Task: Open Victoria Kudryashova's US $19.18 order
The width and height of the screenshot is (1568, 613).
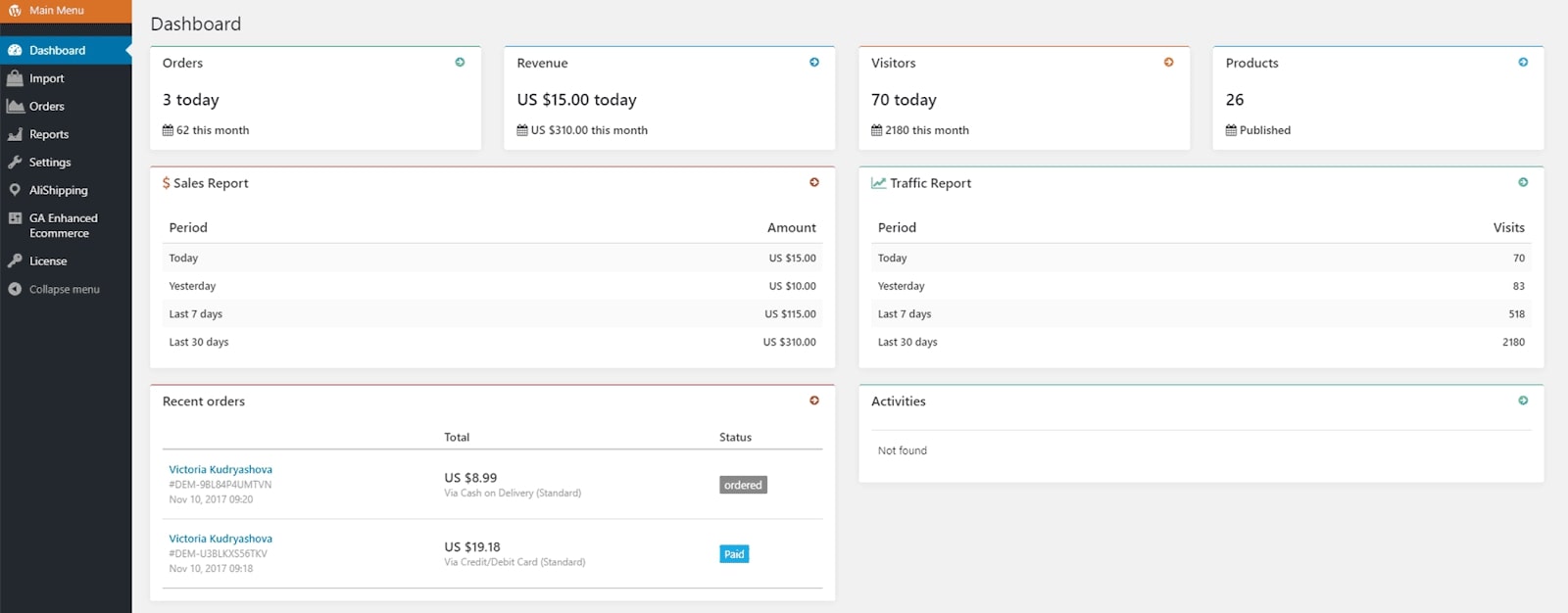Action: (x=220, y=539)
